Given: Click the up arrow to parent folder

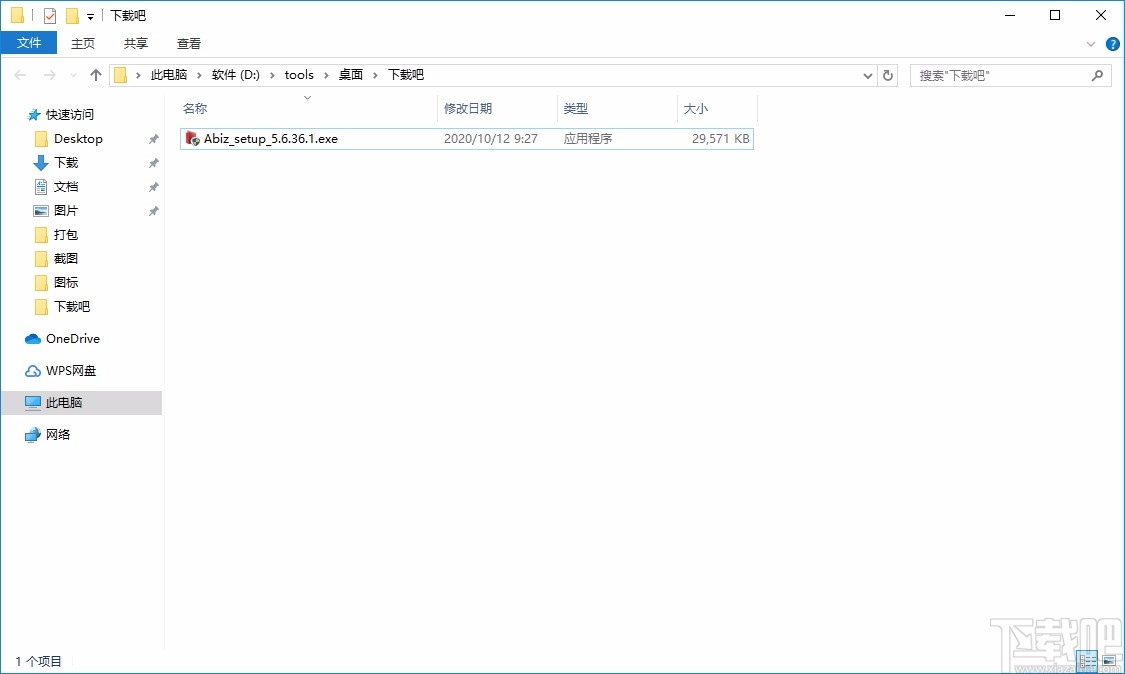Looking at the screenshot, I should tap(95, 74).
